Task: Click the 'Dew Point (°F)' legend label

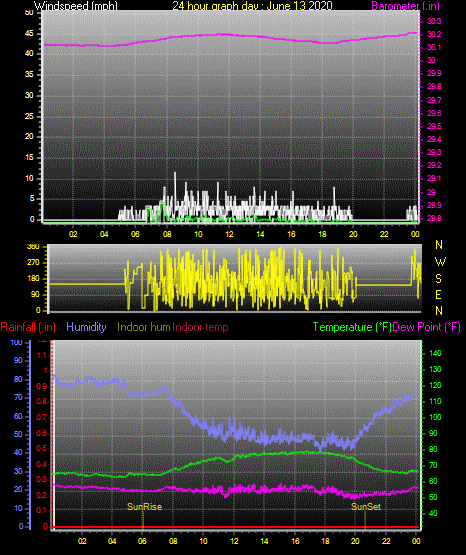Action: 426,327
